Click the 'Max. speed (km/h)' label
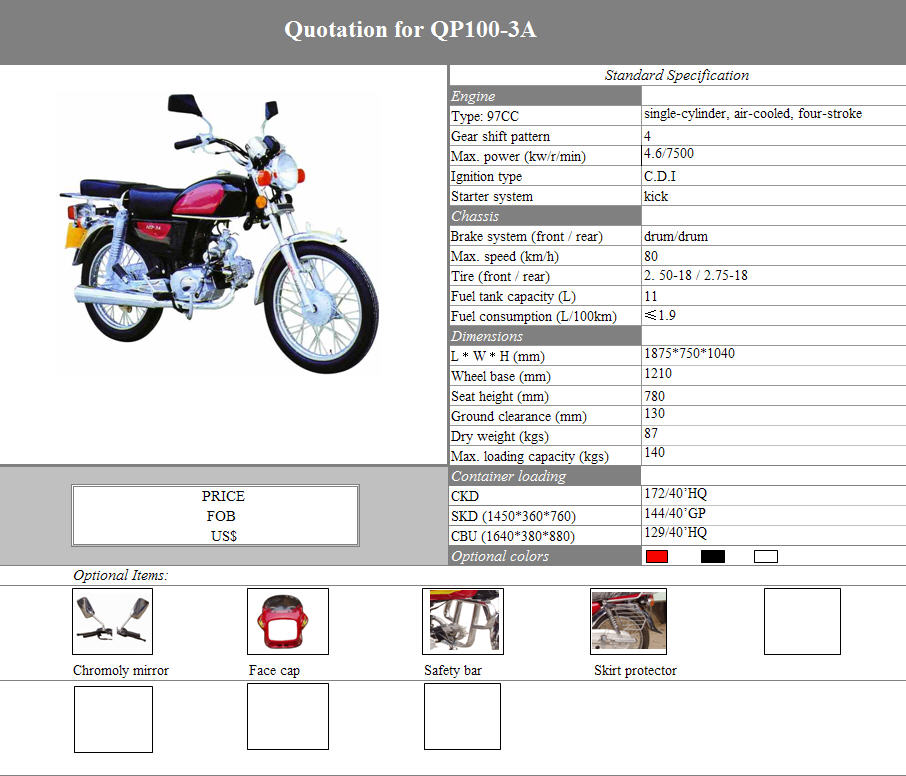The height and width of the screenshot is (776, 906). click(x=504, y=257)
